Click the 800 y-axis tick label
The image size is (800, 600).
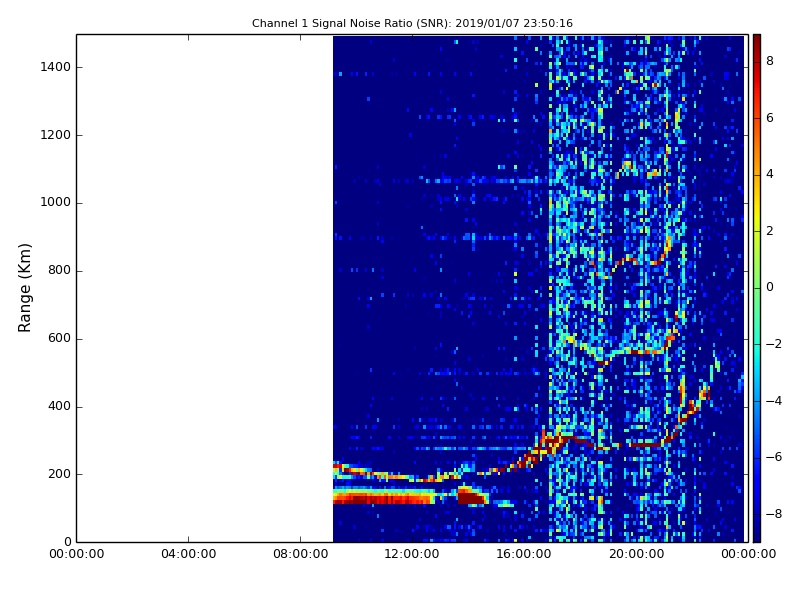59,270
